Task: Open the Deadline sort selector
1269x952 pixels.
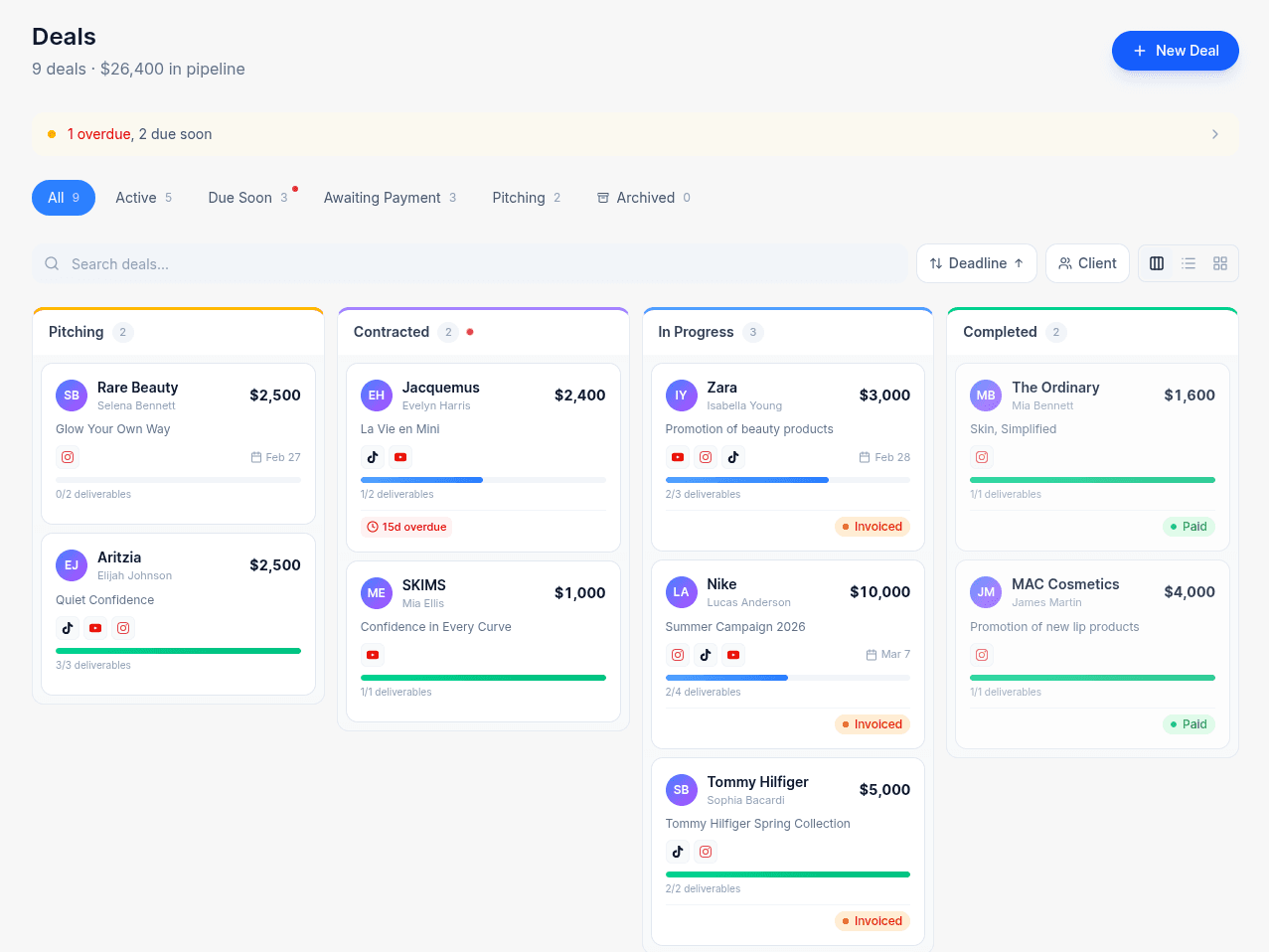Action: (976, 263)
